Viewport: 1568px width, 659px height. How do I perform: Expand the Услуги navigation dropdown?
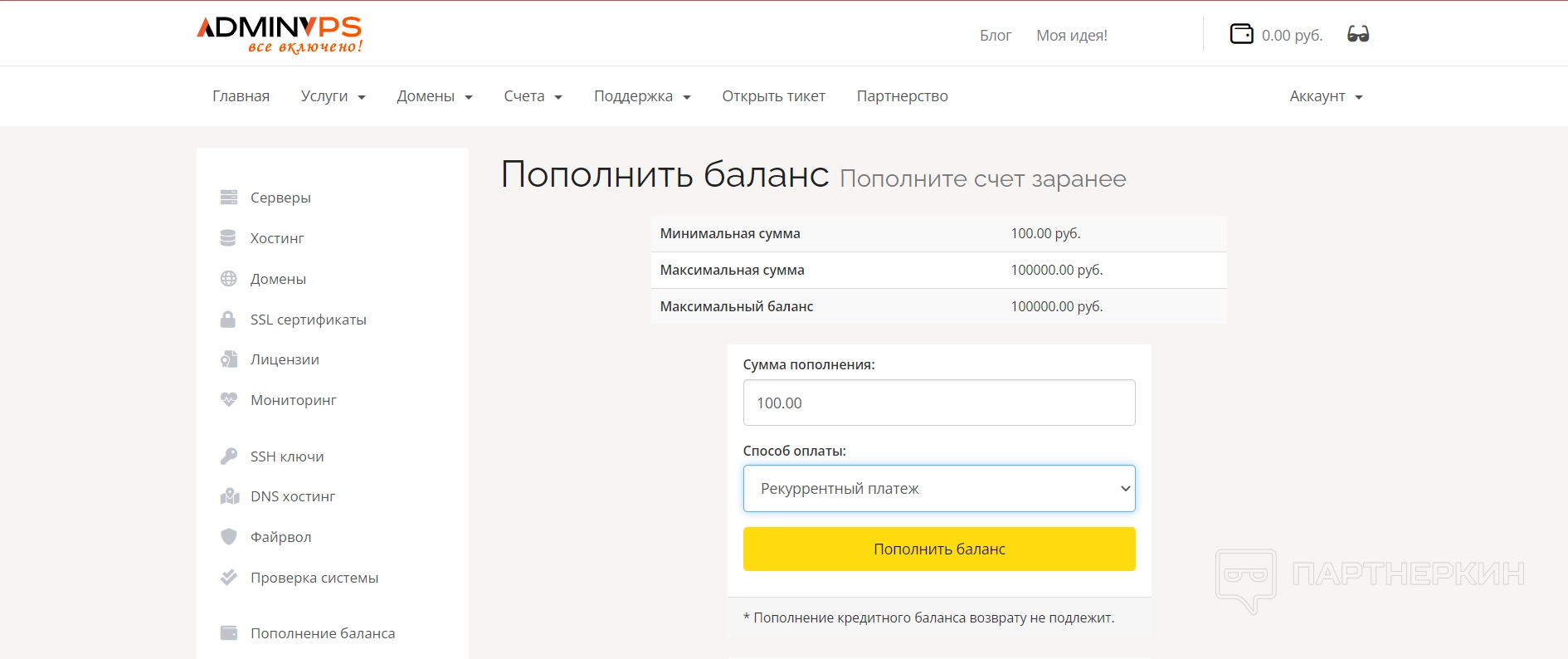[x=333, y=96]
